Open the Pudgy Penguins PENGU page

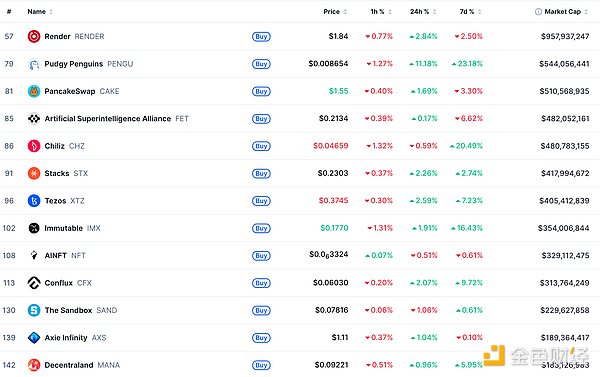click(x=89, y=64)
